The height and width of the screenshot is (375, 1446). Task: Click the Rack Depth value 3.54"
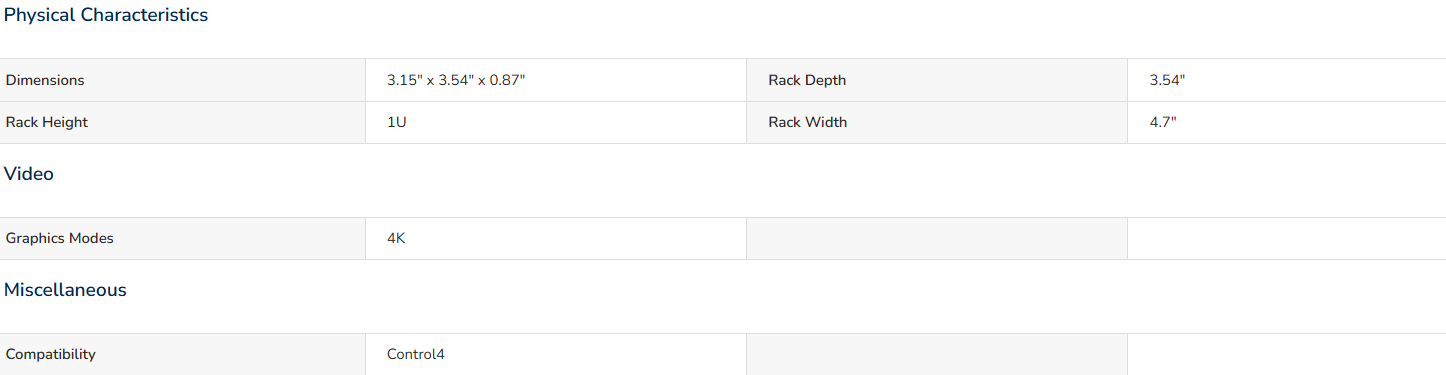1167,80
